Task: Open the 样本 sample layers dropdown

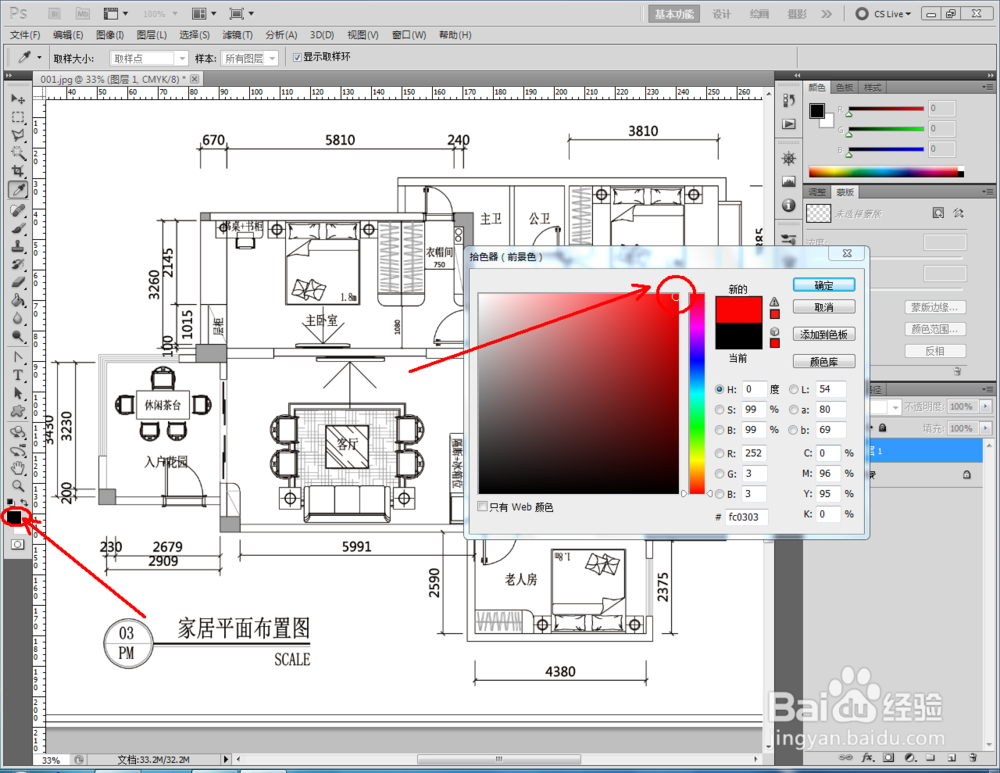Action: [249, 58]
